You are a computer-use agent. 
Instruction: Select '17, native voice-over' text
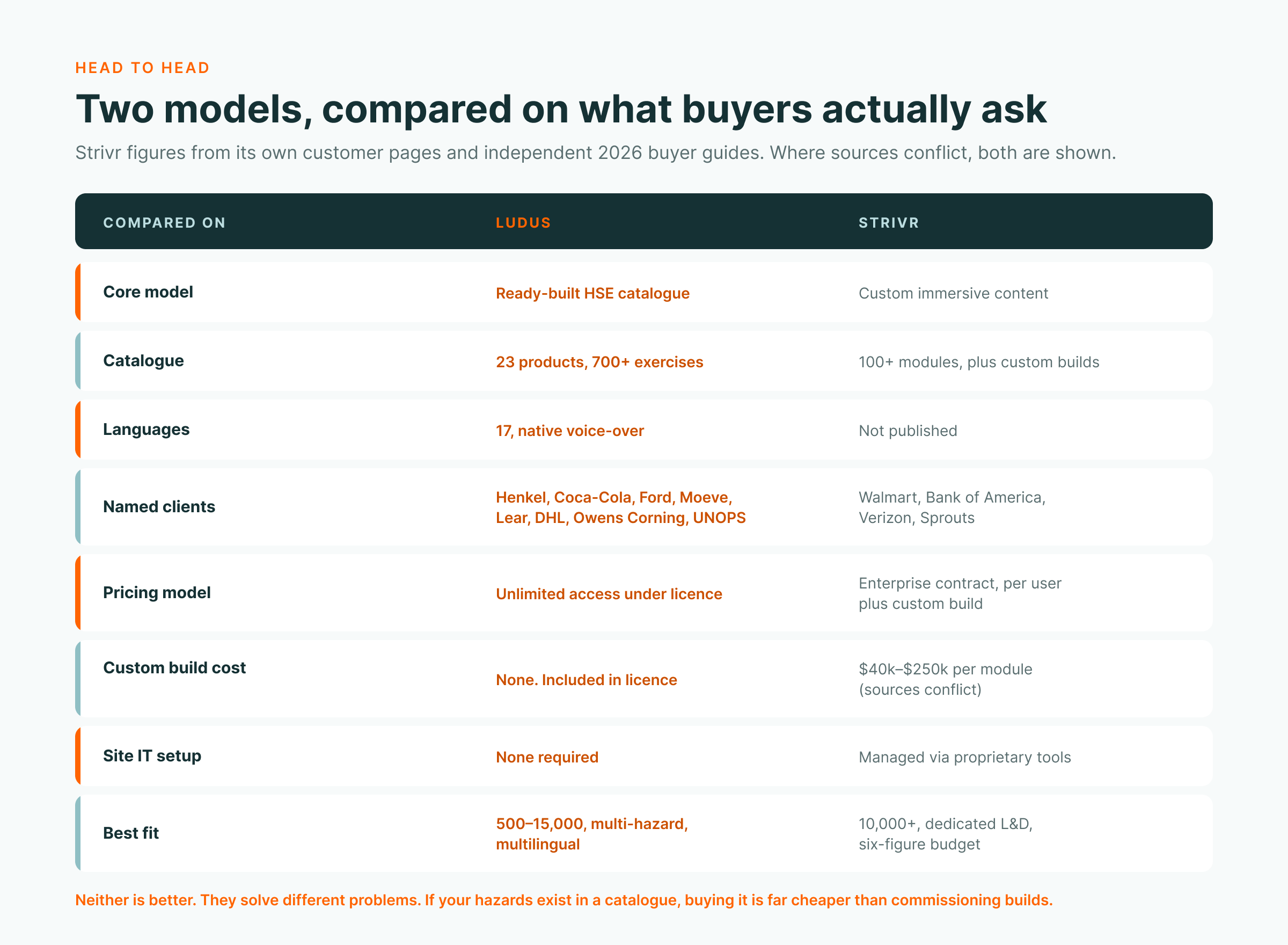pos(570,431)
